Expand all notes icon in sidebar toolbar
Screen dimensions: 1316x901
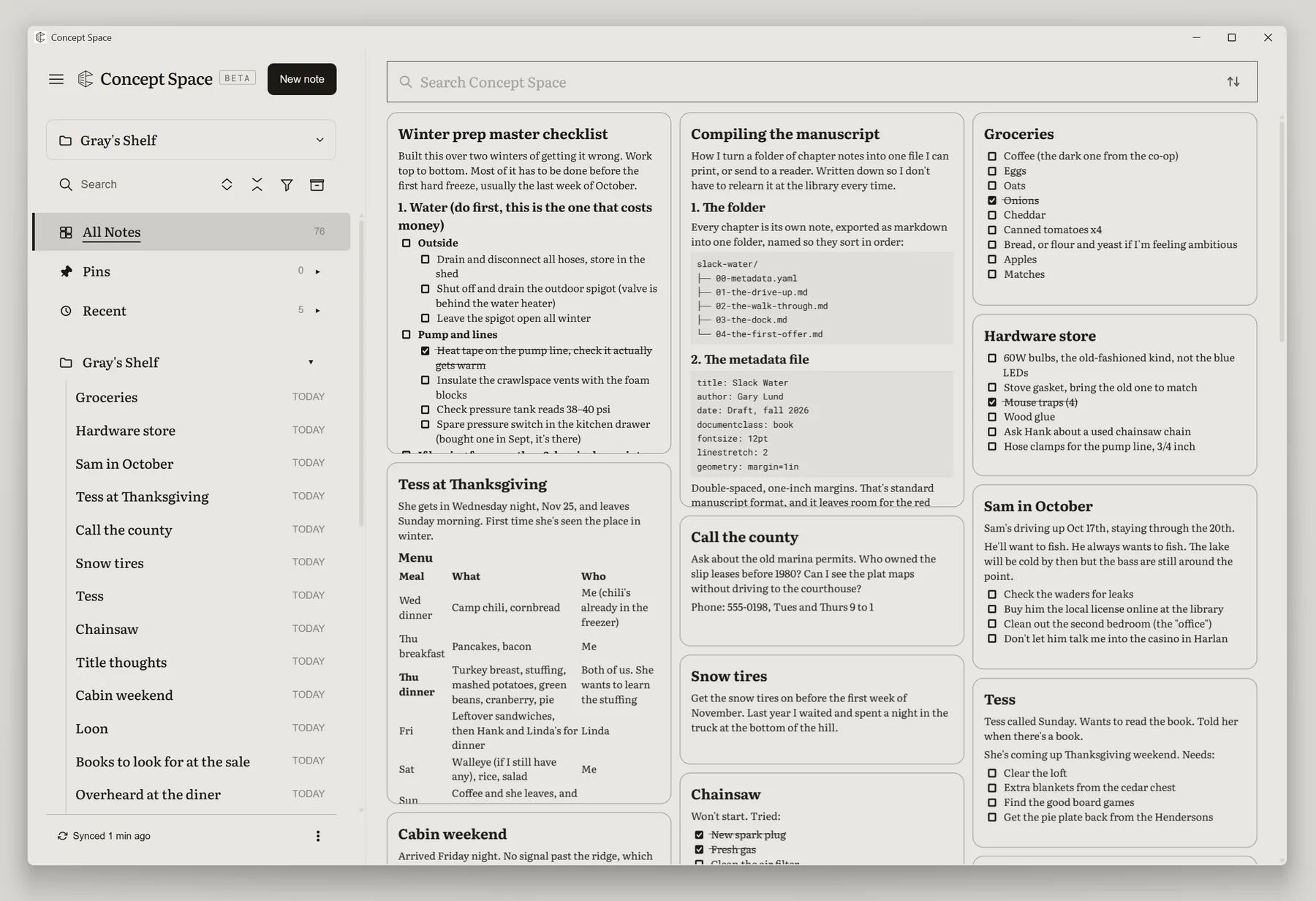227,184
